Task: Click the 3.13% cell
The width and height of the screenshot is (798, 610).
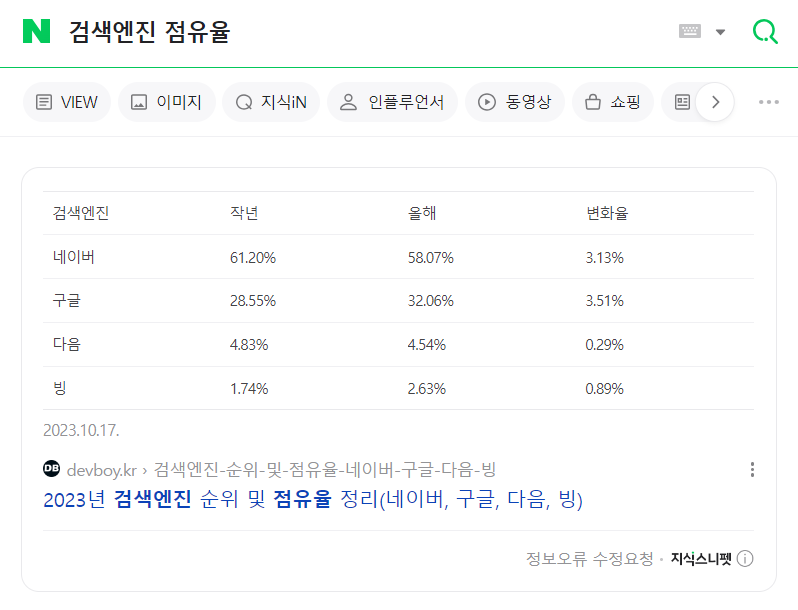Action: click(605, 258)
